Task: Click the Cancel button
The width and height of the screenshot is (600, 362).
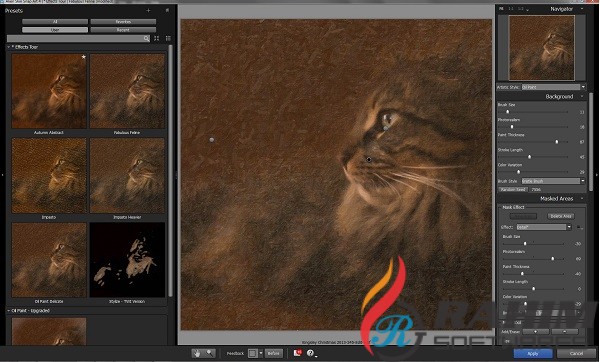Action: click(x=576, y=353)
